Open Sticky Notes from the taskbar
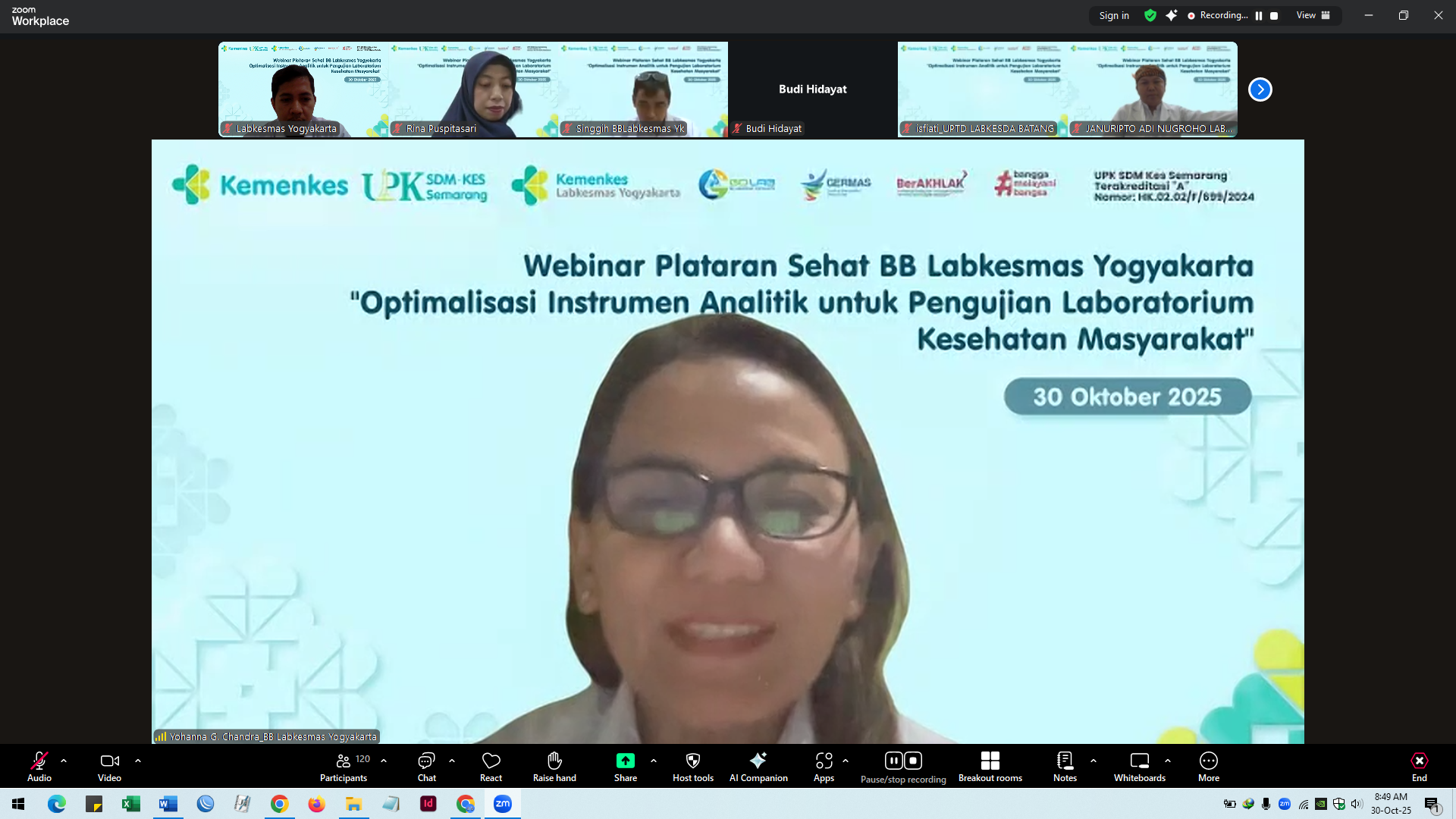 click(94, 804)
